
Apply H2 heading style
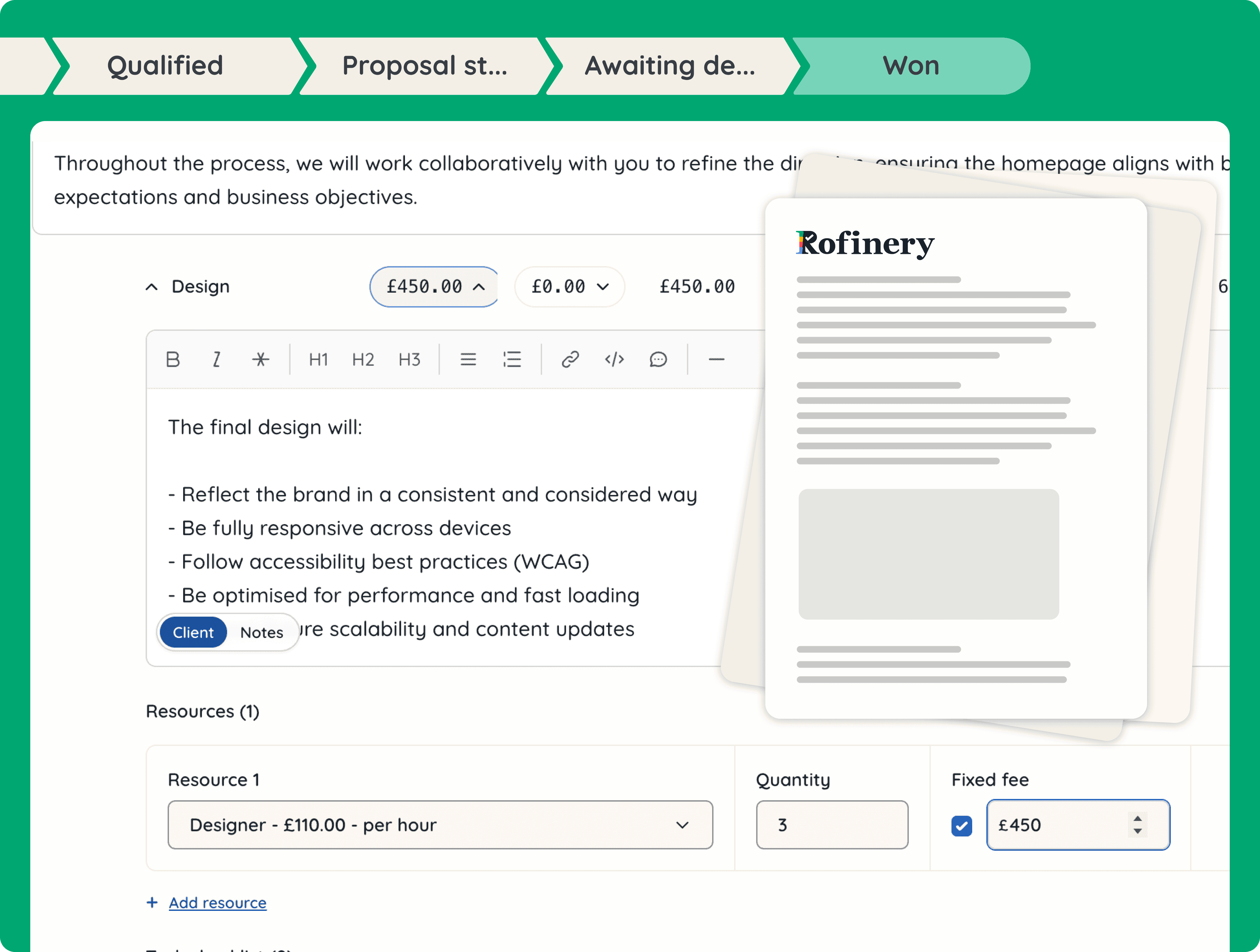(363, 359)
